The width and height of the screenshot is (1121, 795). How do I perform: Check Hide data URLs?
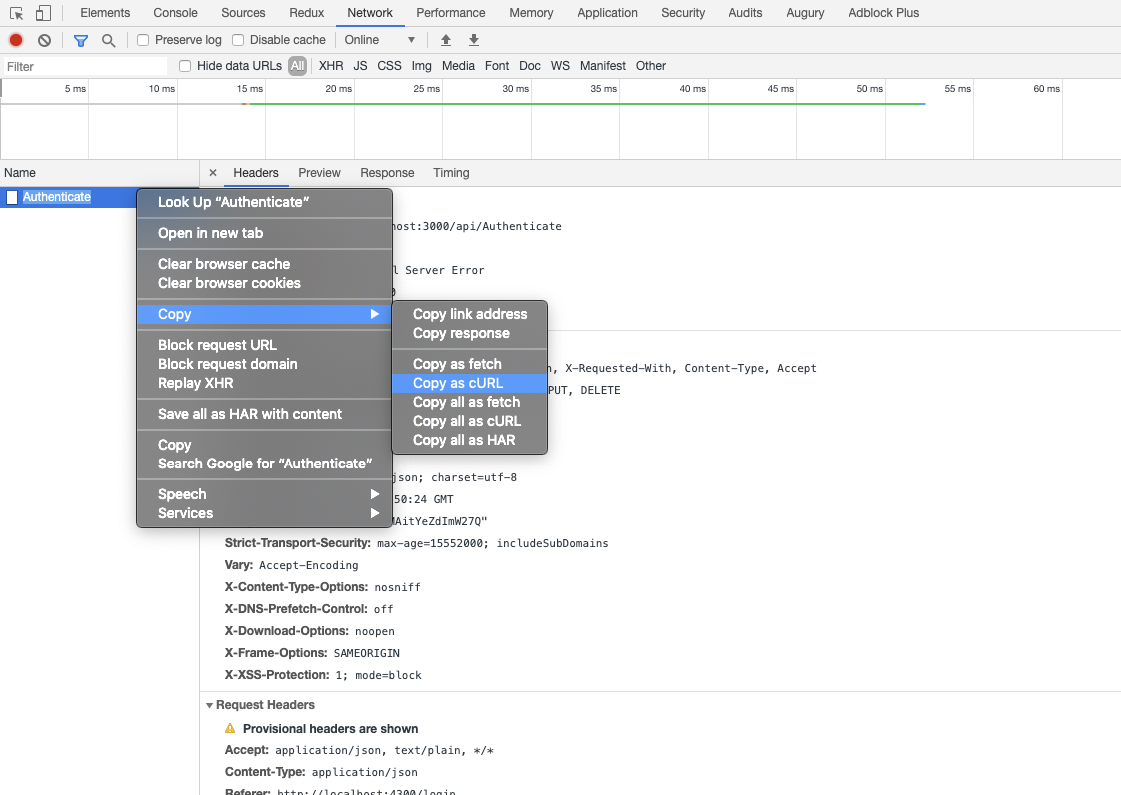coord(184,65)
